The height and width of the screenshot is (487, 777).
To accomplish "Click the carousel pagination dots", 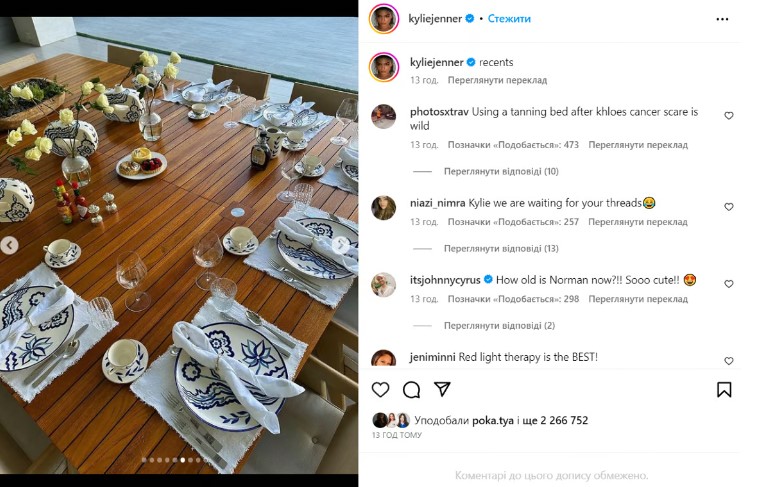I will tap(178, 461).
